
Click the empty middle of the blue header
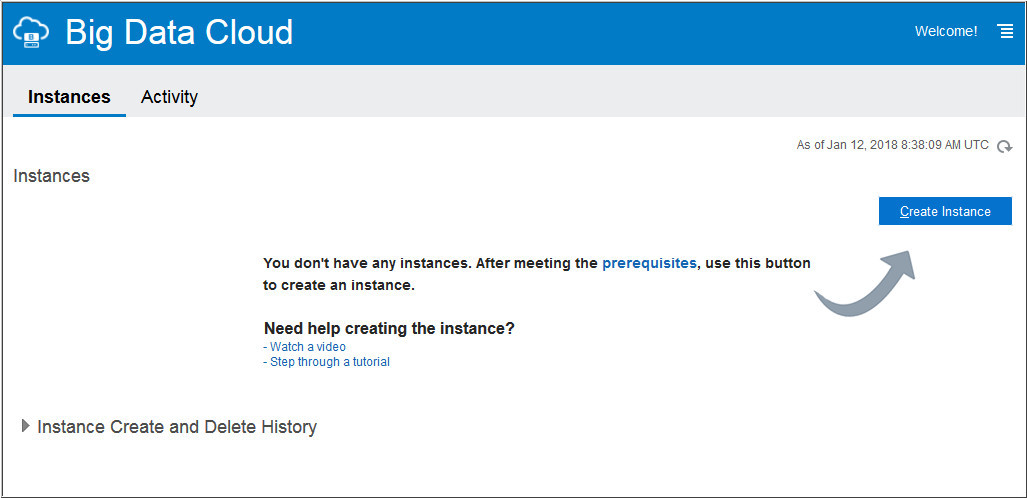(600, 33)
